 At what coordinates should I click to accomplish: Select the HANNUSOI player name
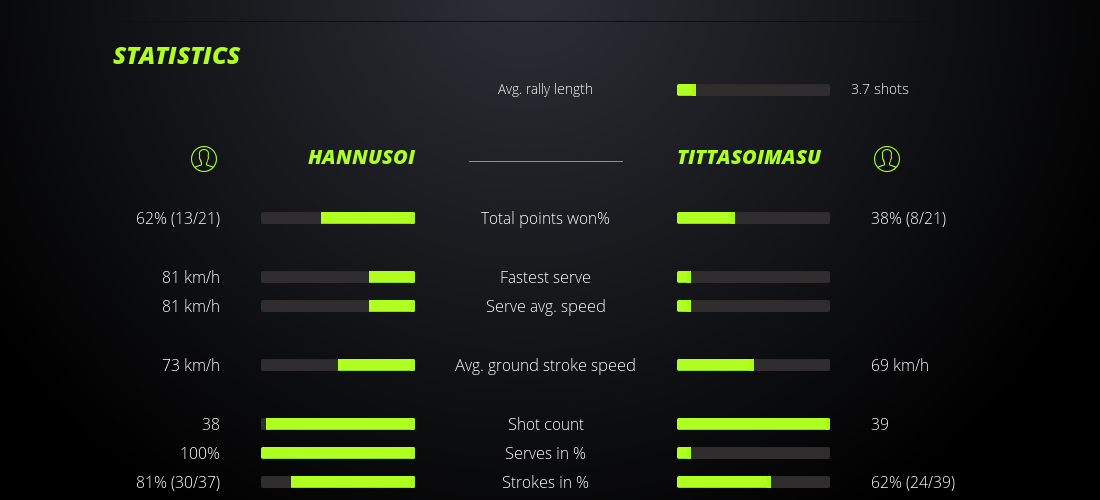click(361, 157)
